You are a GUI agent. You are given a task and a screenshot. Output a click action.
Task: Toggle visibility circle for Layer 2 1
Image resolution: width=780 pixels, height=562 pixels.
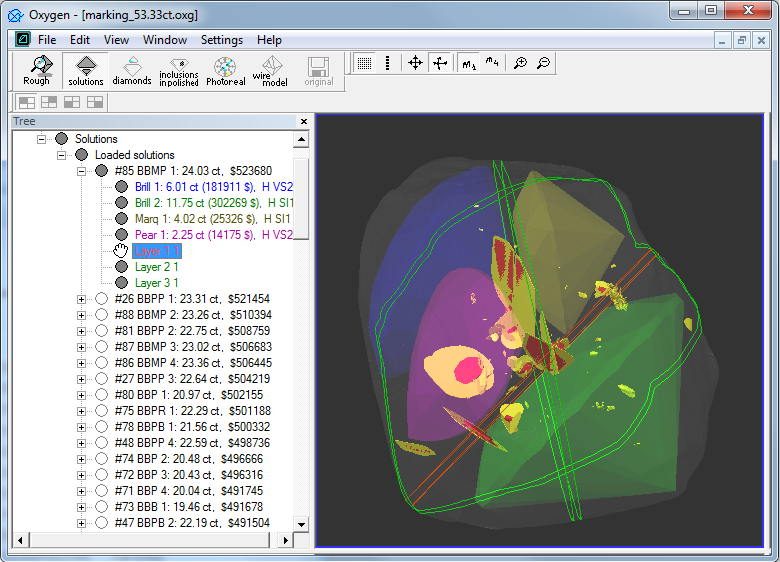coord(121,267)
